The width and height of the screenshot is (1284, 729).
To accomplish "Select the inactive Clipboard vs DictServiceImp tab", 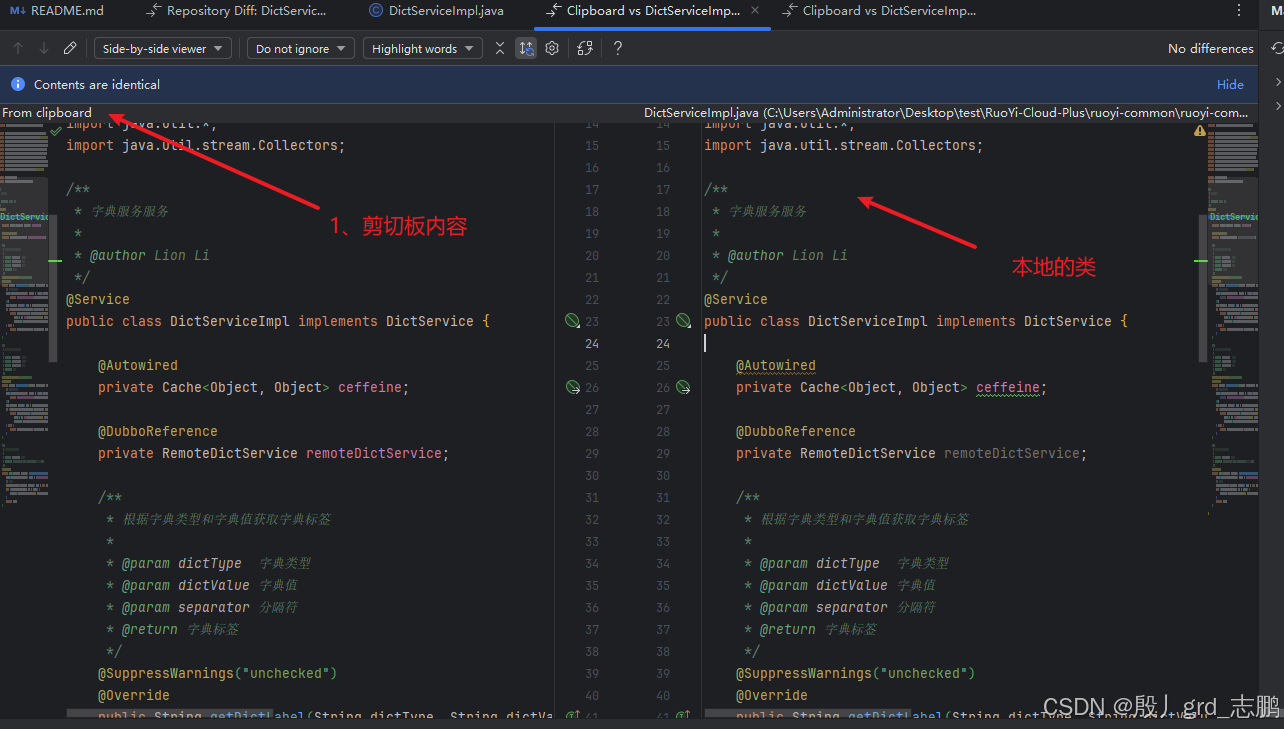I will [879, 11].
